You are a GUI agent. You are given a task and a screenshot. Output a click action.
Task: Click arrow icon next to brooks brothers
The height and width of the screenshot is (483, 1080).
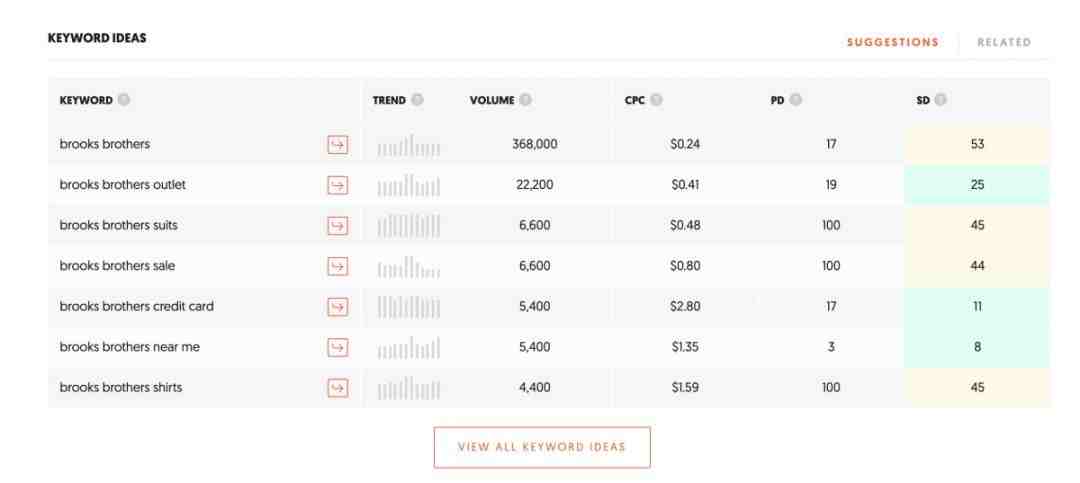(x=338, y=145)
